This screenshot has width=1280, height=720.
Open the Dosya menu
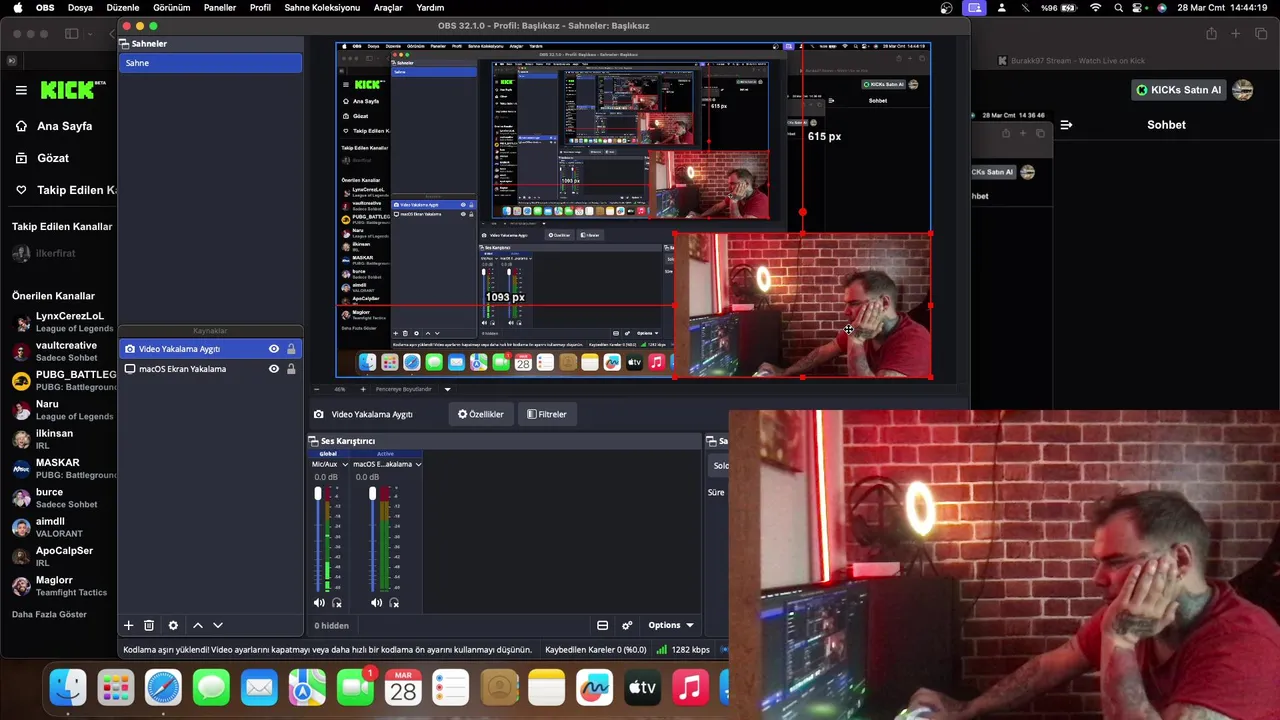point(80,8)
